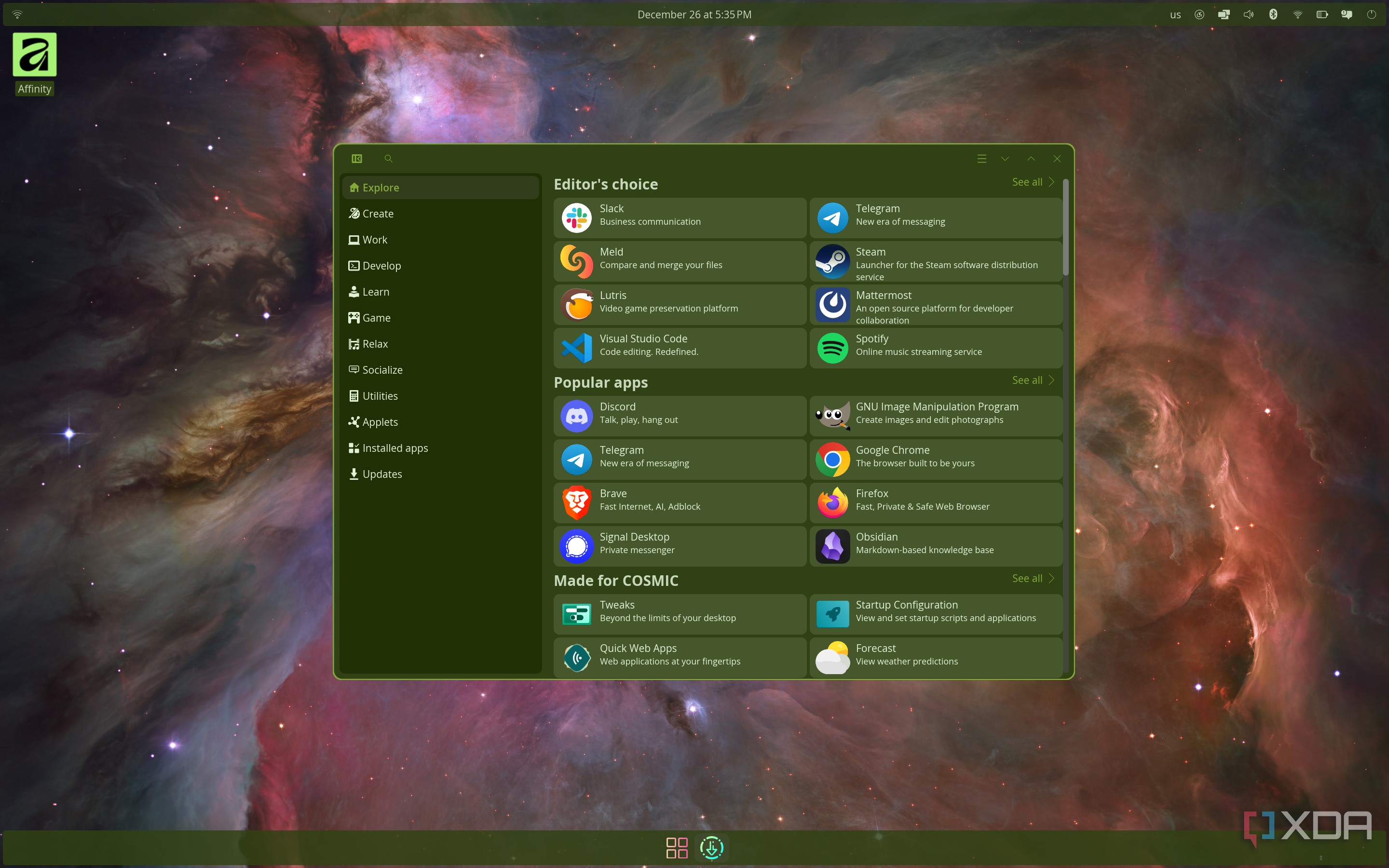Image resolution: width=1389 pixels, height=868 pixels.
Task: Open the clock and calendar in top panel
Action: (694, 14)
